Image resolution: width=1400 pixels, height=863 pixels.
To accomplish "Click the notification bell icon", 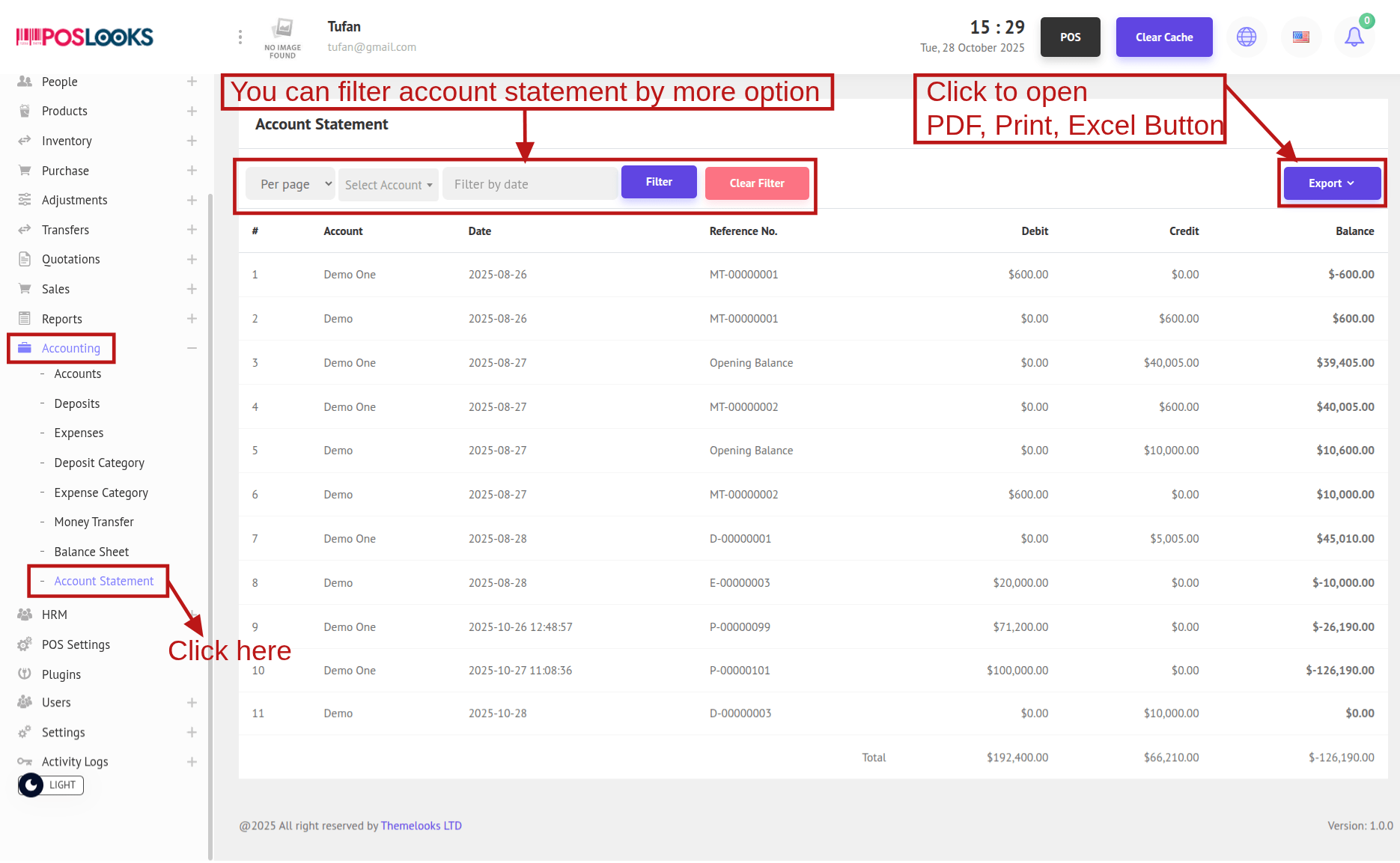I will tap(1354, 37).
